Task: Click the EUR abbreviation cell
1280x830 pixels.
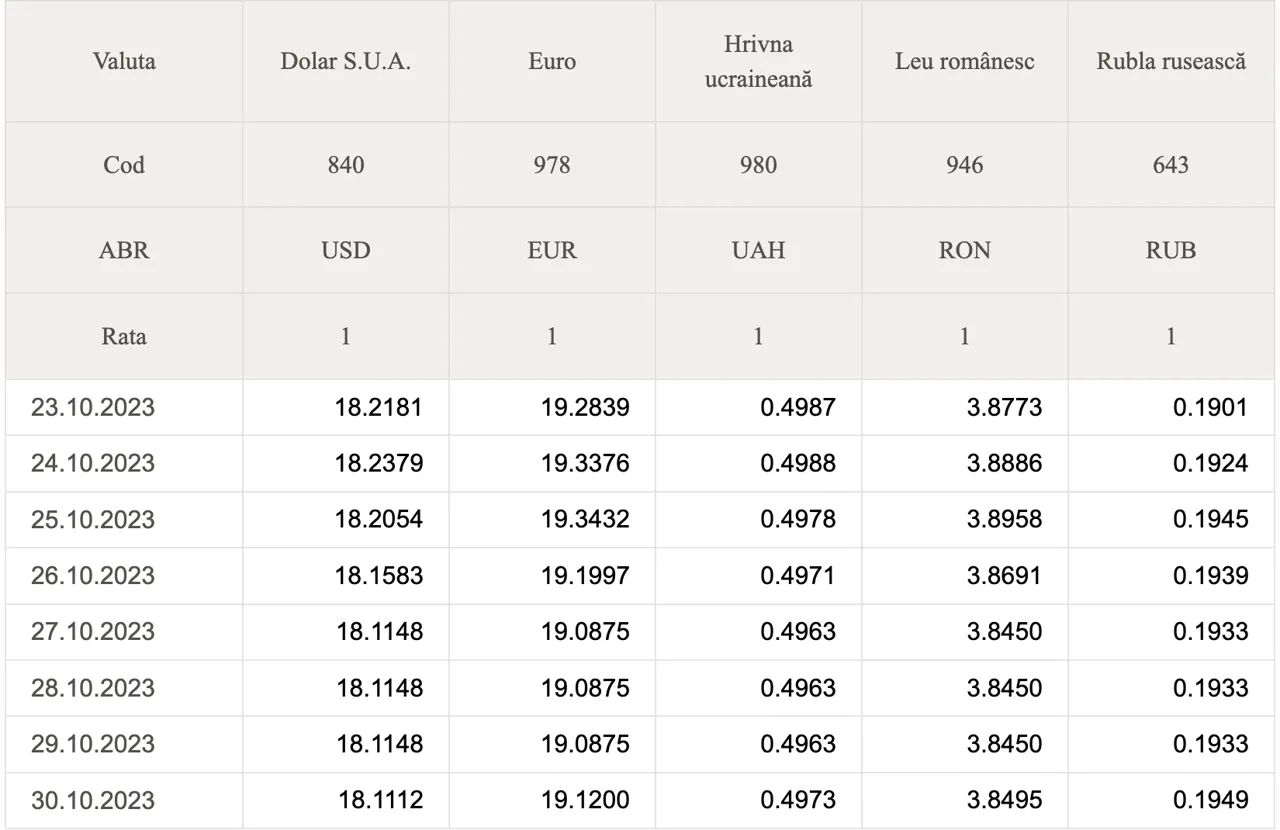Action: (552, 250)
